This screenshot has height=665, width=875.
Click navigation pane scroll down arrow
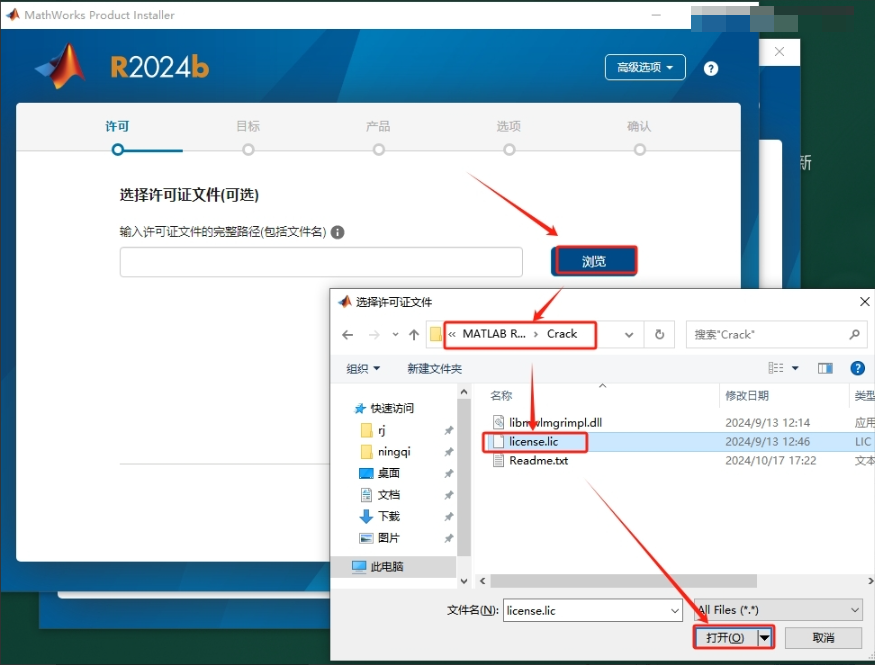click(x=464, y=581)
